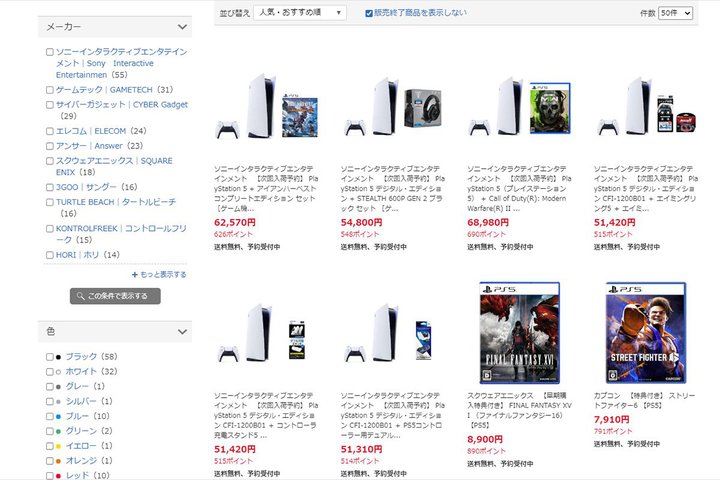The height and width of the screenshot is (480, 720).
Task: Tick the GAMETECH maker checkbox
Action: coord(50,90)
